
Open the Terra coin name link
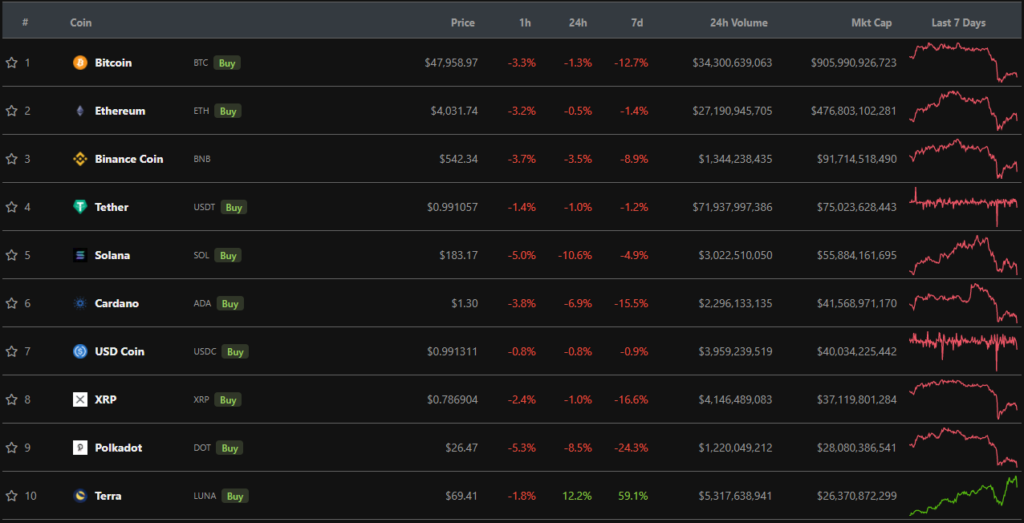coord(108,496)
